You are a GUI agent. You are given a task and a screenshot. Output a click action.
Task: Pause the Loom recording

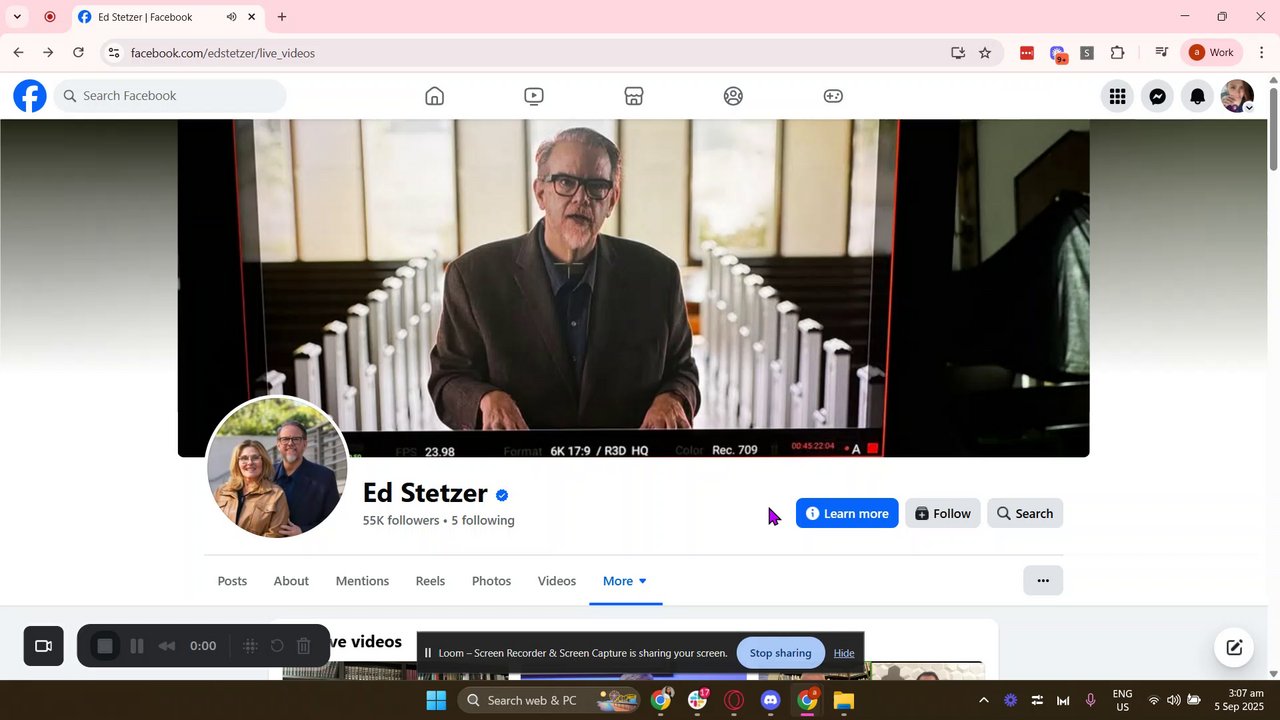(x=138, y=646)
